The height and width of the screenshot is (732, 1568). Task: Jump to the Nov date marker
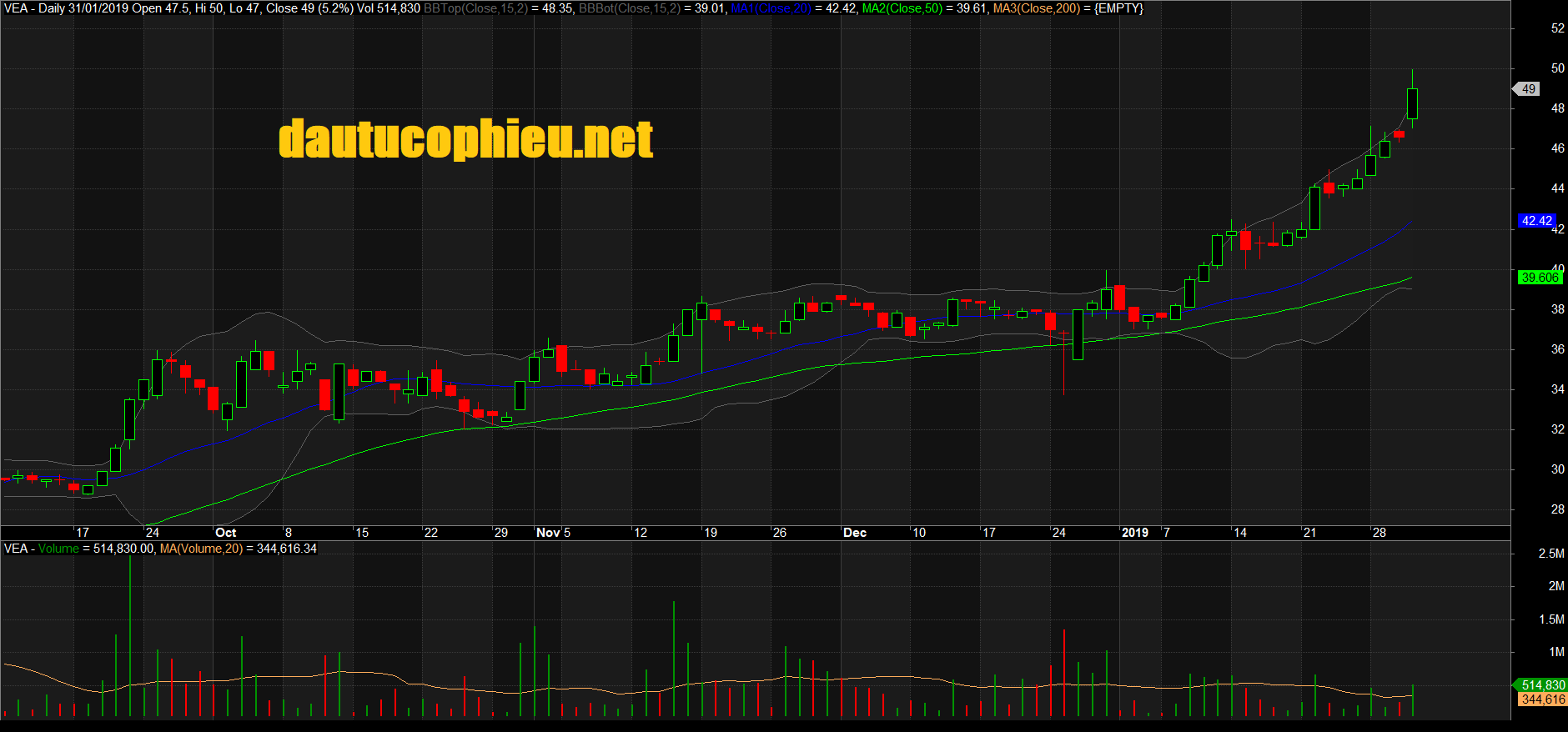tap(548, 533)
